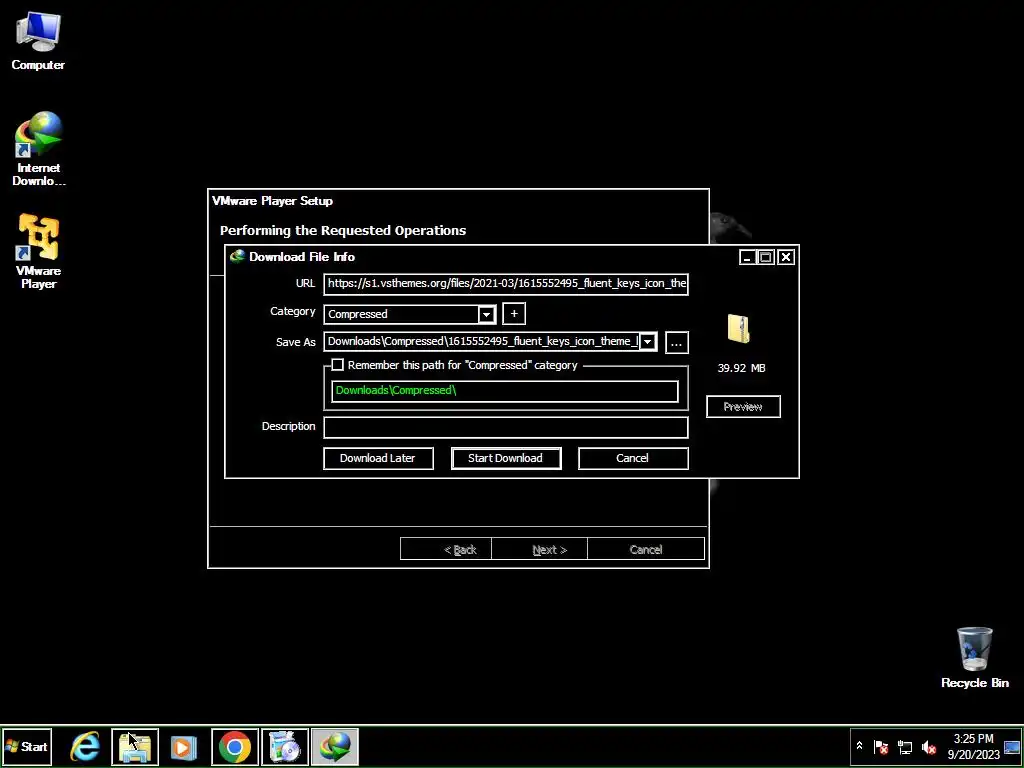The width and height of the screenshot is (1024, 768).
Task: Open the Computer desktop icon
Action: click(x=38, y=40)
